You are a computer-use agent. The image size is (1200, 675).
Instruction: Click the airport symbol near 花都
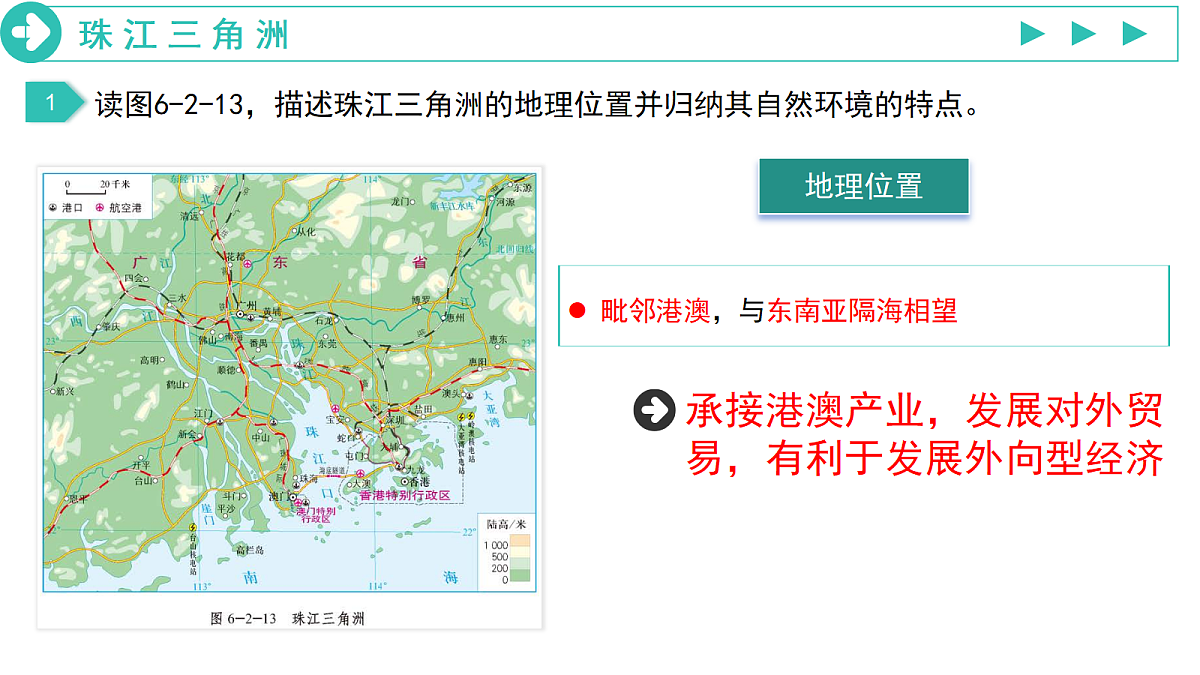[x=247, y=263]
